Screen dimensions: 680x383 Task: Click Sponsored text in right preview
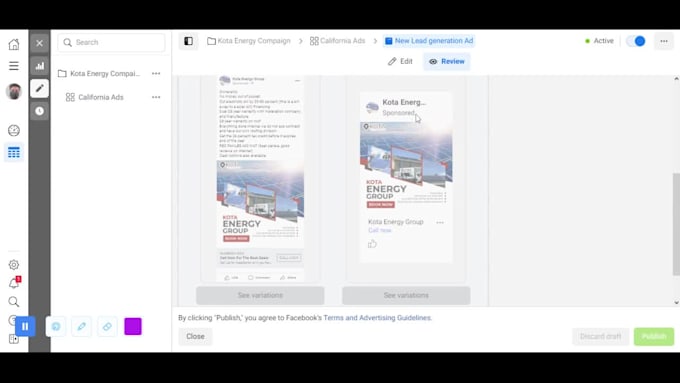click(x=399, y=113)
